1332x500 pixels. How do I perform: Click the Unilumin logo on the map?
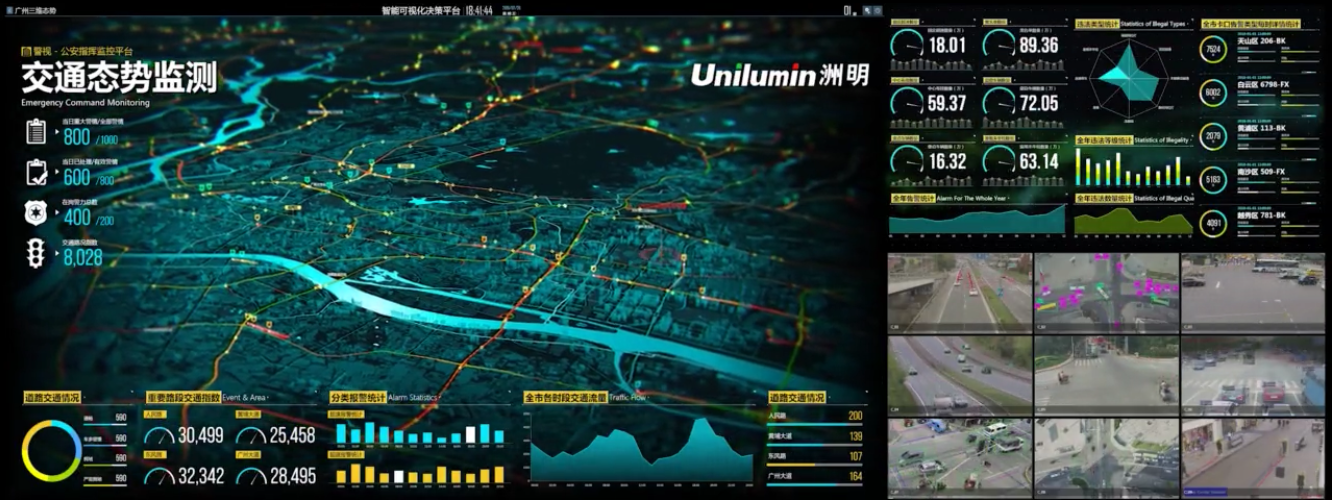coord(780,75)
